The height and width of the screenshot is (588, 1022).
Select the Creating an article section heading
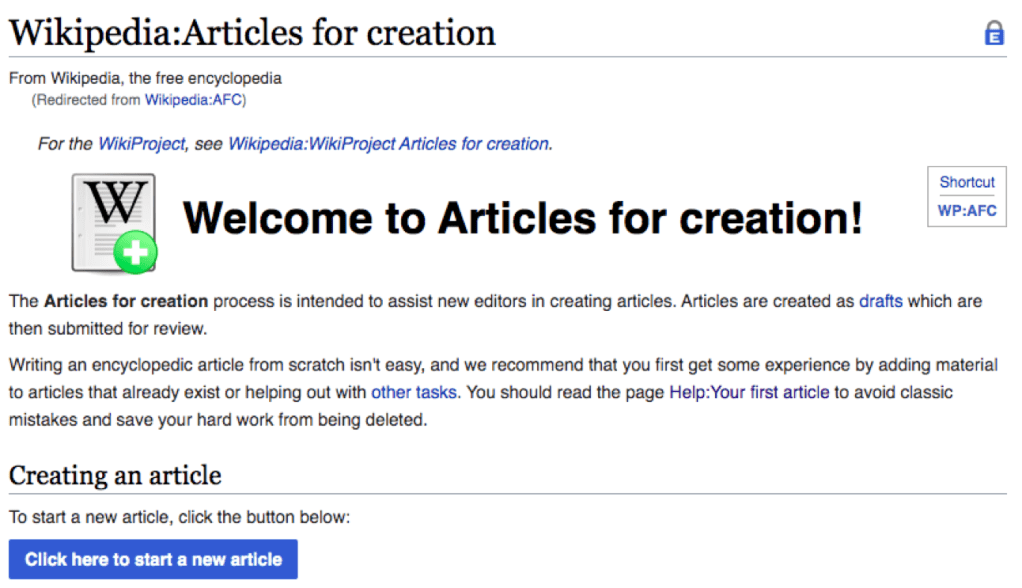point(115,474)
